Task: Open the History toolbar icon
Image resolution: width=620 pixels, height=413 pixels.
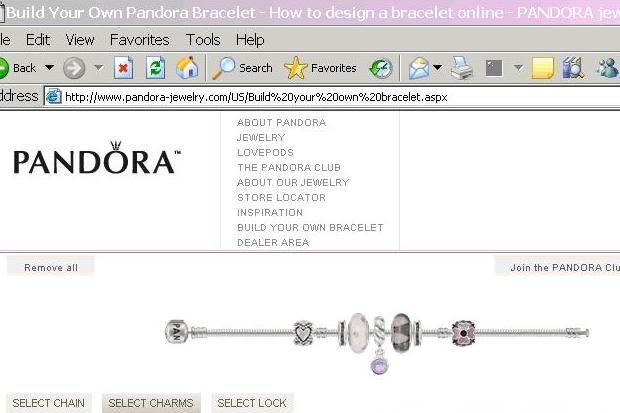Action: click(381, 68)
